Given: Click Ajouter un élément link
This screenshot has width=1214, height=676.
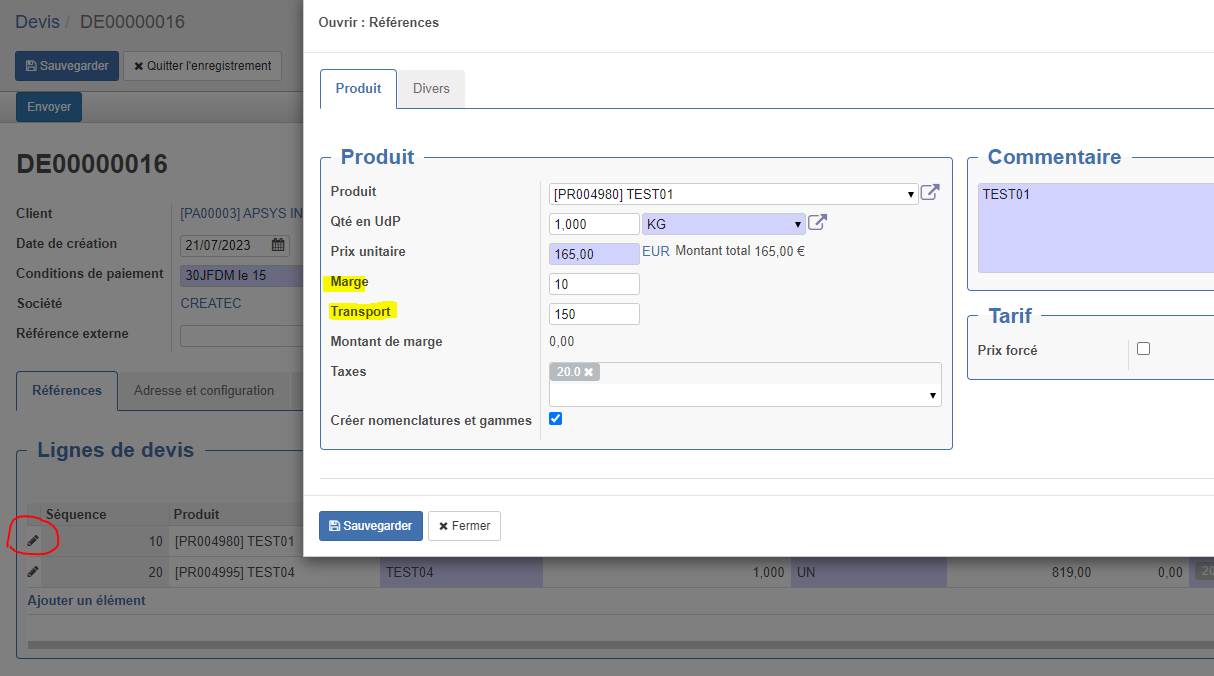Looking at the screenshot, I should 86,601.
